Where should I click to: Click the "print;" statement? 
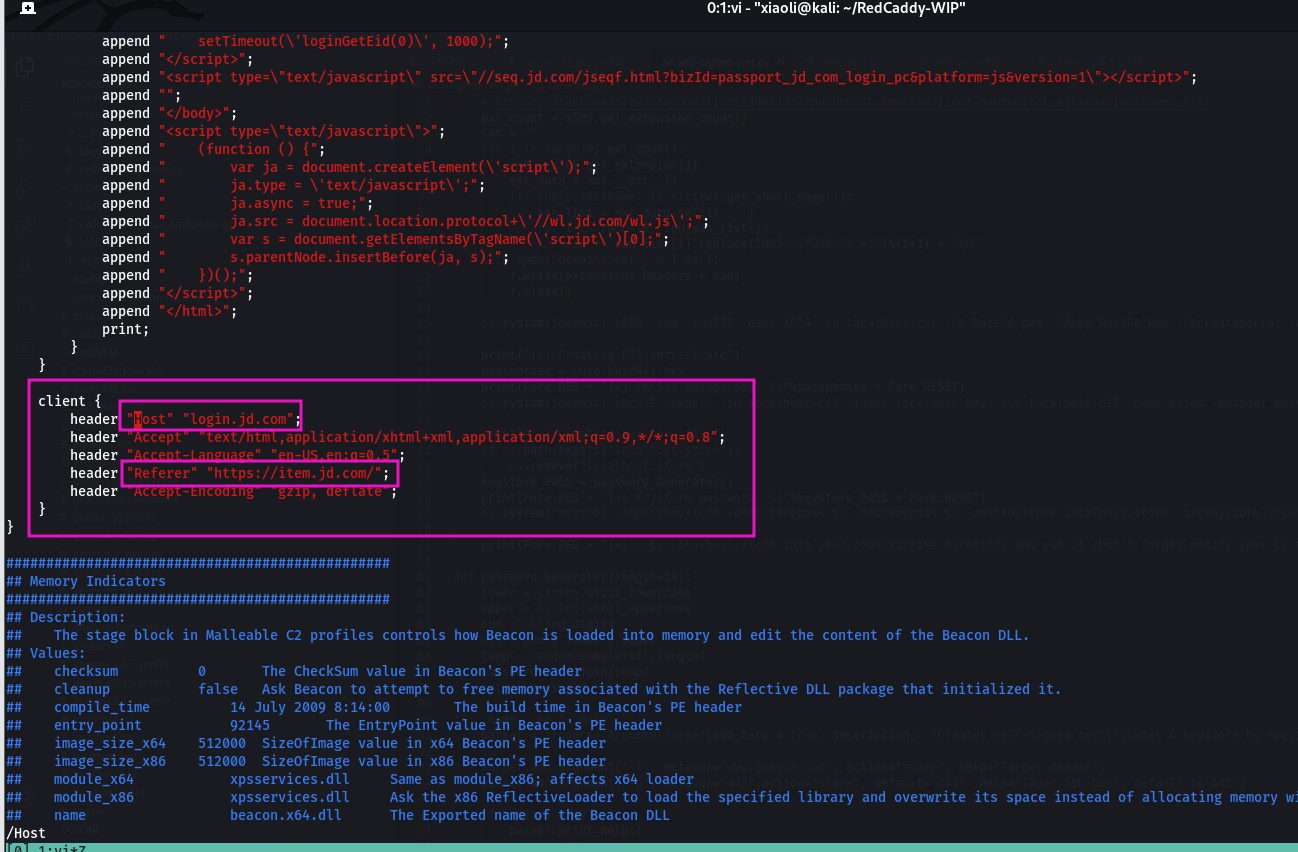126,329
